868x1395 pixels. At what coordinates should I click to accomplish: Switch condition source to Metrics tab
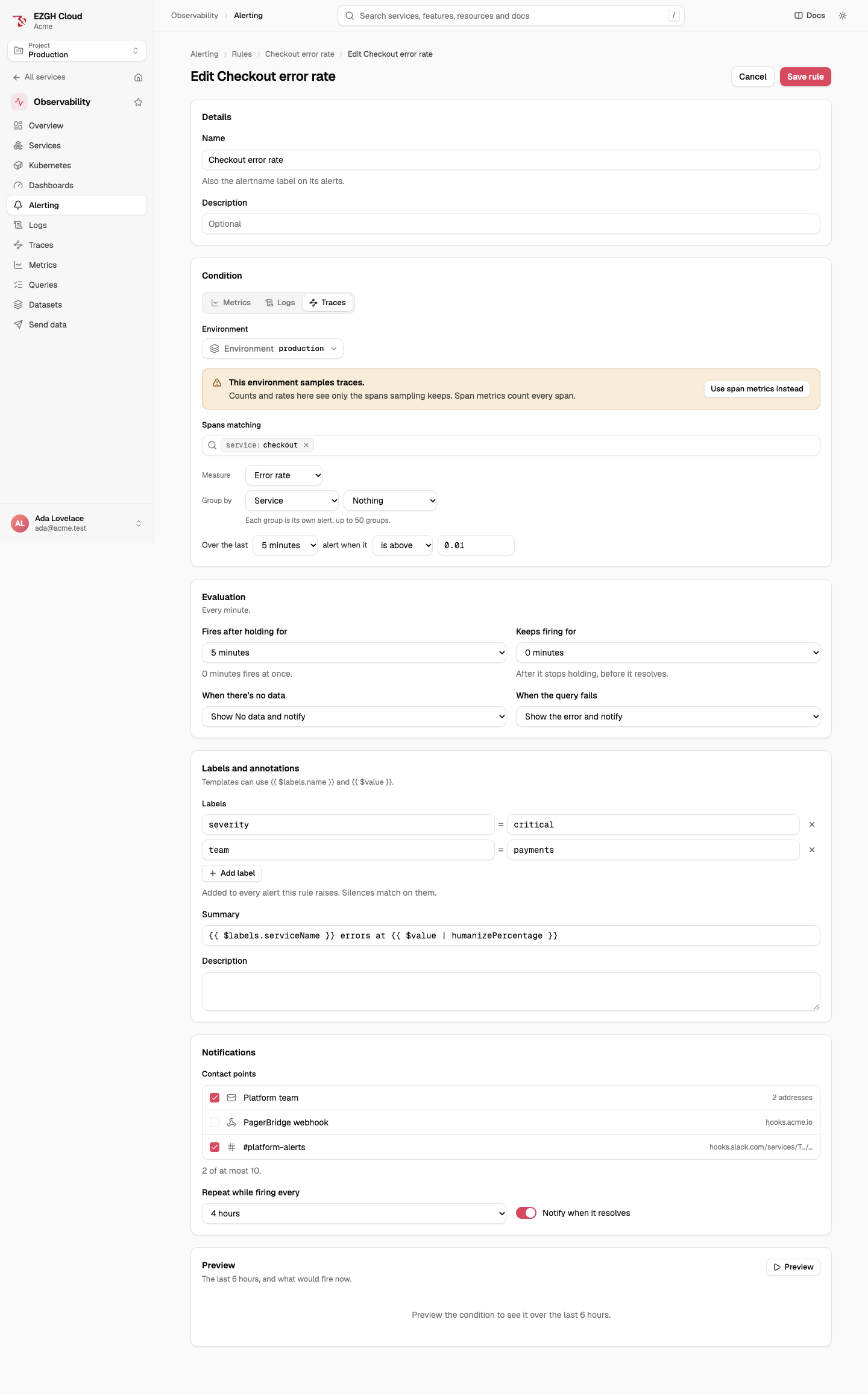tap(231, 303)
